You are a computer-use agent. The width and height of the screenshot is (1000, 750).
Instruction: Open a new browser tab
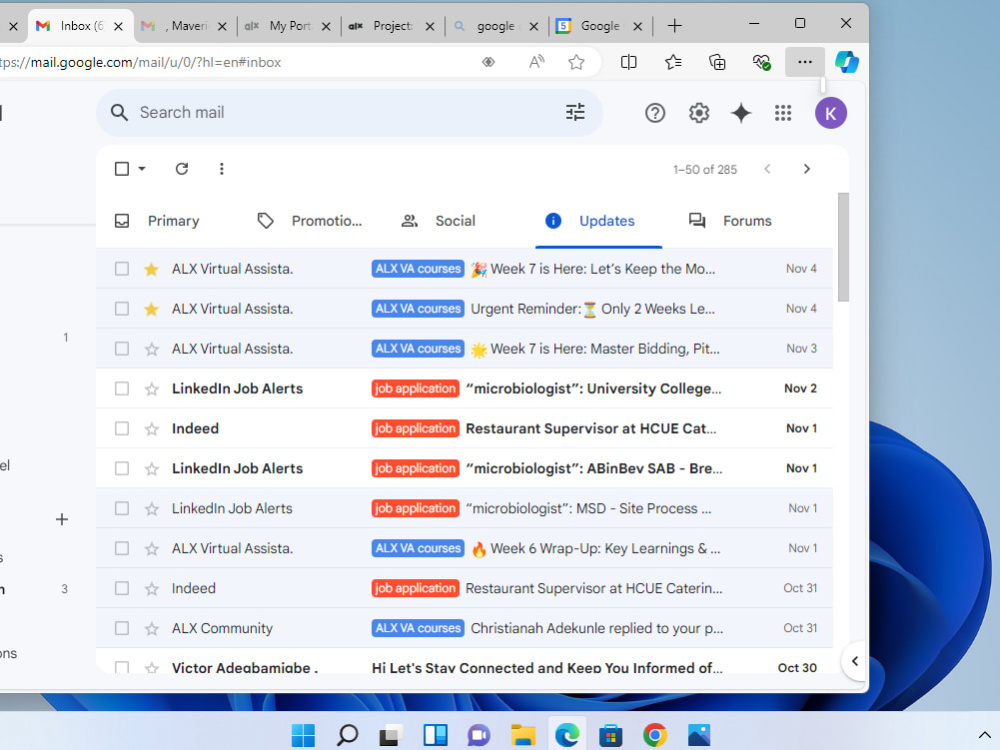point(674,26)
